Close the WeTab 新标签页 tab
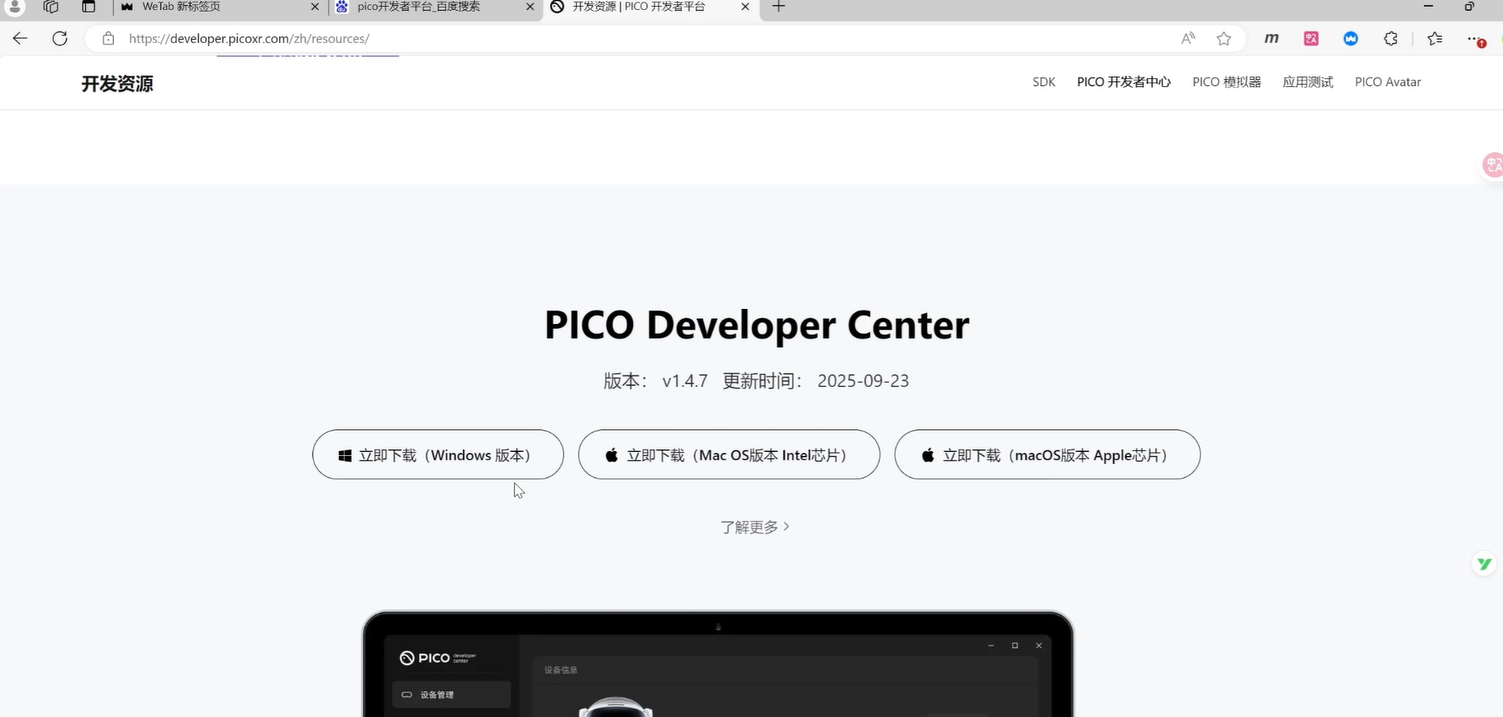The image size is (1503, 717). [314, 7]
